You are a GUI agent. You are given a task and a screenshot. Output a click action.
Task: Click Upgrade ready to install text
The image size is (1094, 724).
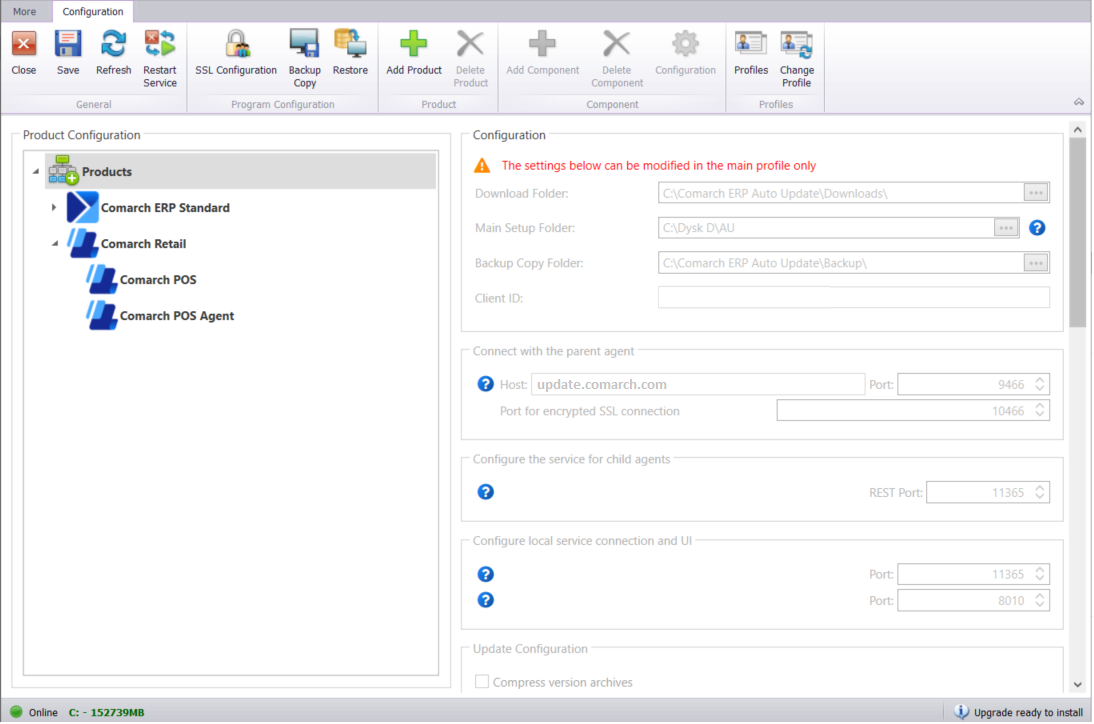[1028, 712]
